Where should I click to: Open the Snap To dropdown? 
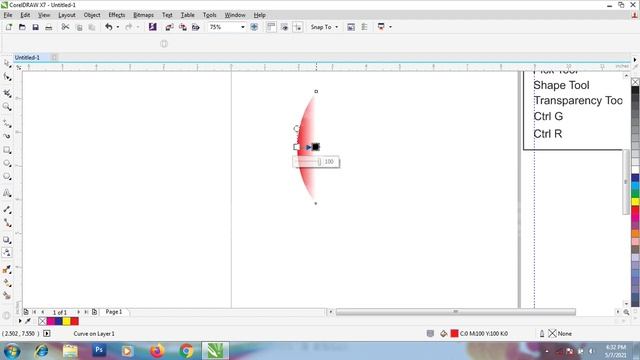pyautogui.click(x=324, y=27)
